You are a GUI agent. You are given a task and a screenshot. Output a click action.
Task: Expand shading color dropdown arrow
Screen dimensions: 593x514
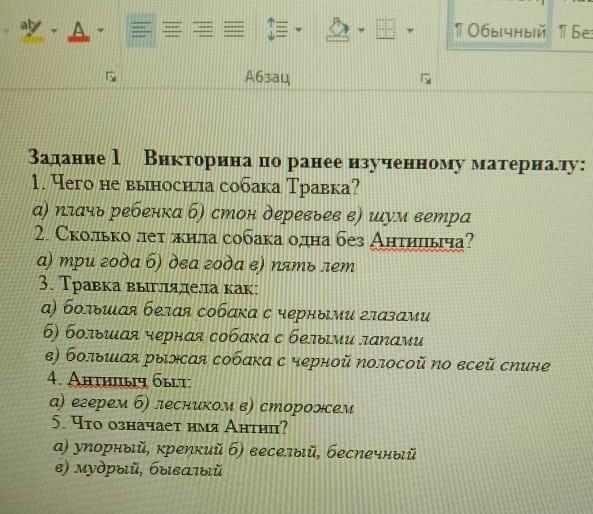click(x=361, y=30)
